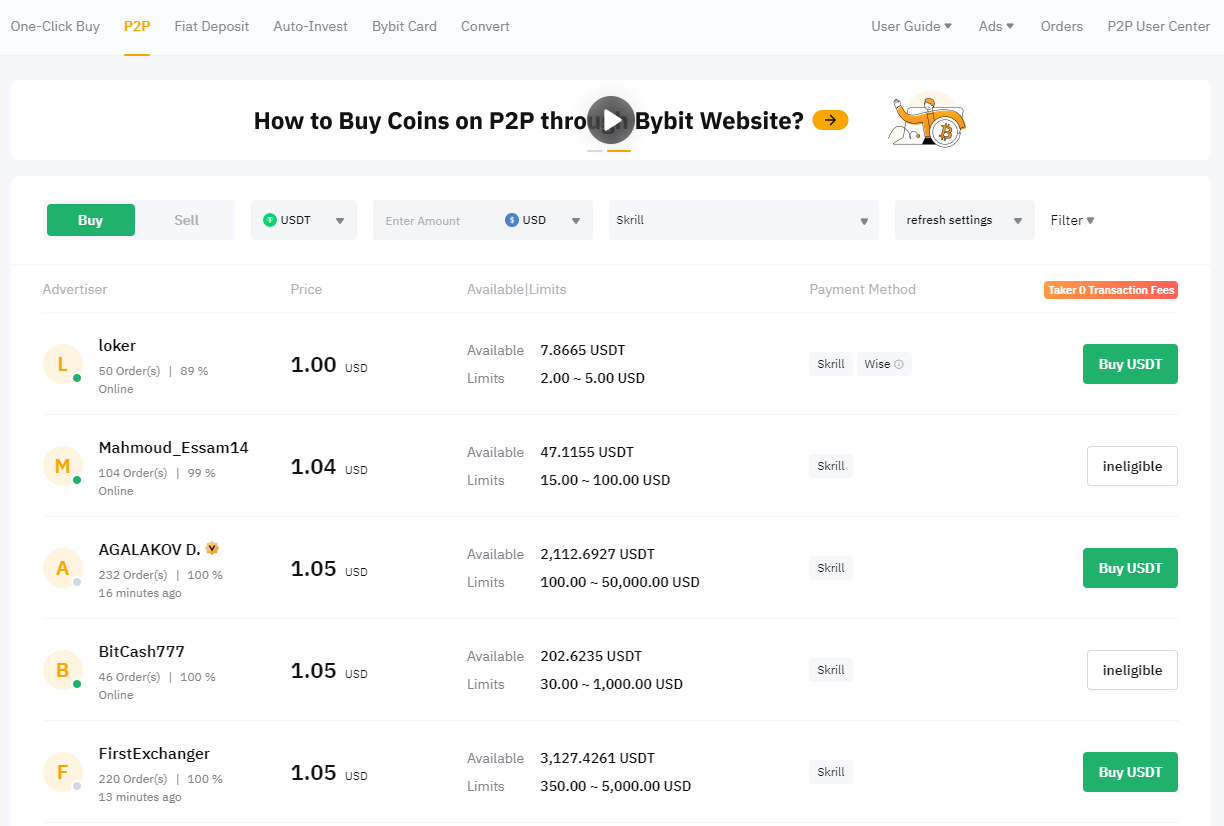Select the Buy toggle
The height and width of the screenshot is (826, 1224).
91,220
